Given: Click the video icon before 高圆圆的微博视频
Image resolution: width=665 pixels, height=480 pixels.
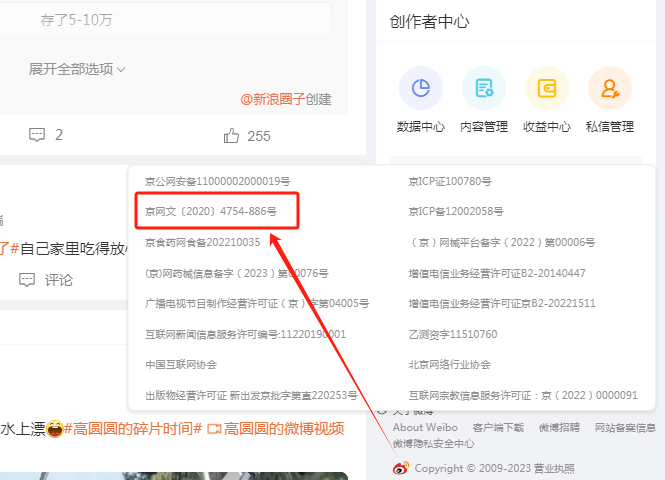Looking at the screenshot, I should click(214, 429).
